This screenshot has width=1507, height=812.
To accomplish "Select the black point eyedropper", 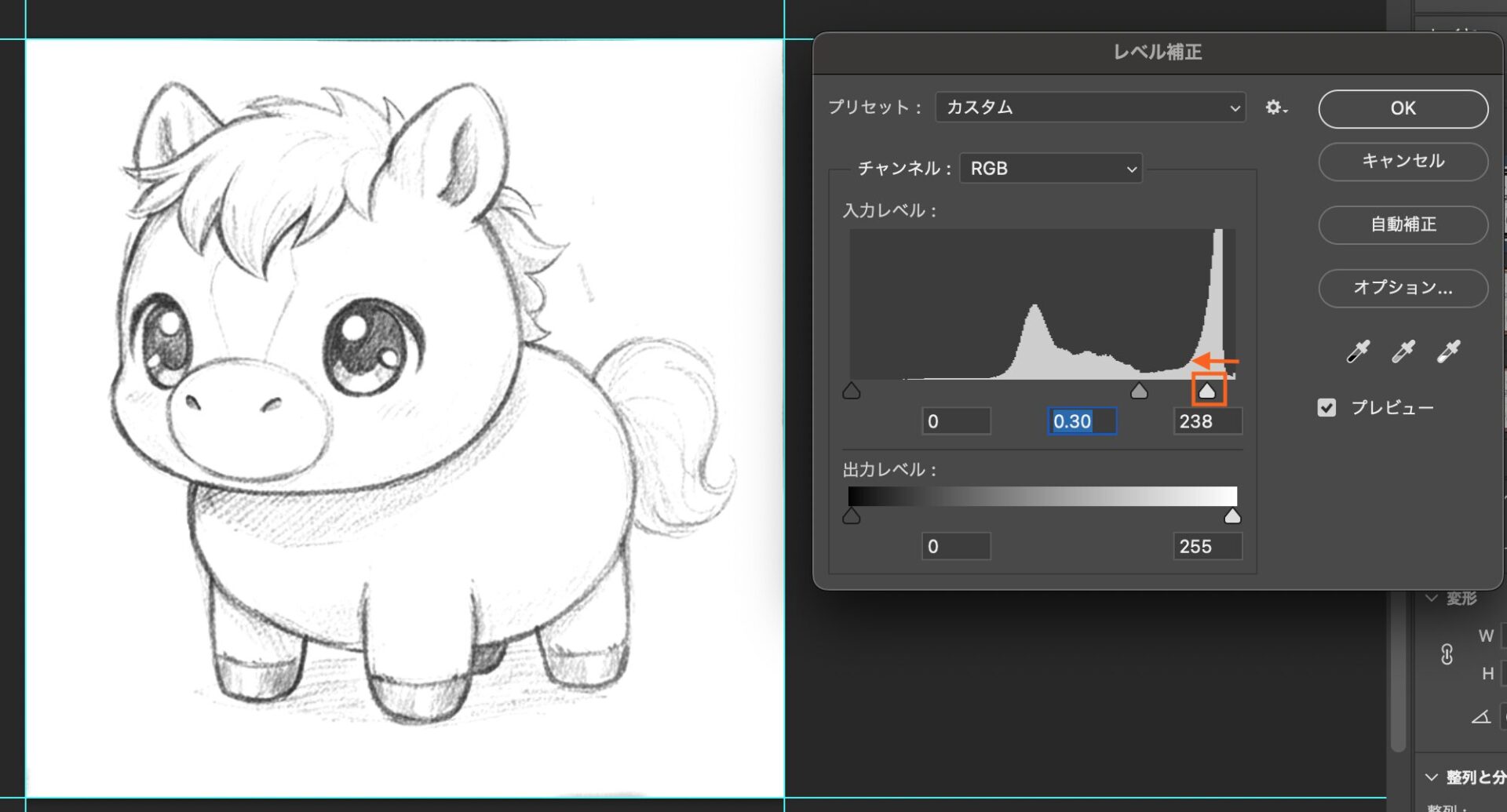I will click(1358, 351).
